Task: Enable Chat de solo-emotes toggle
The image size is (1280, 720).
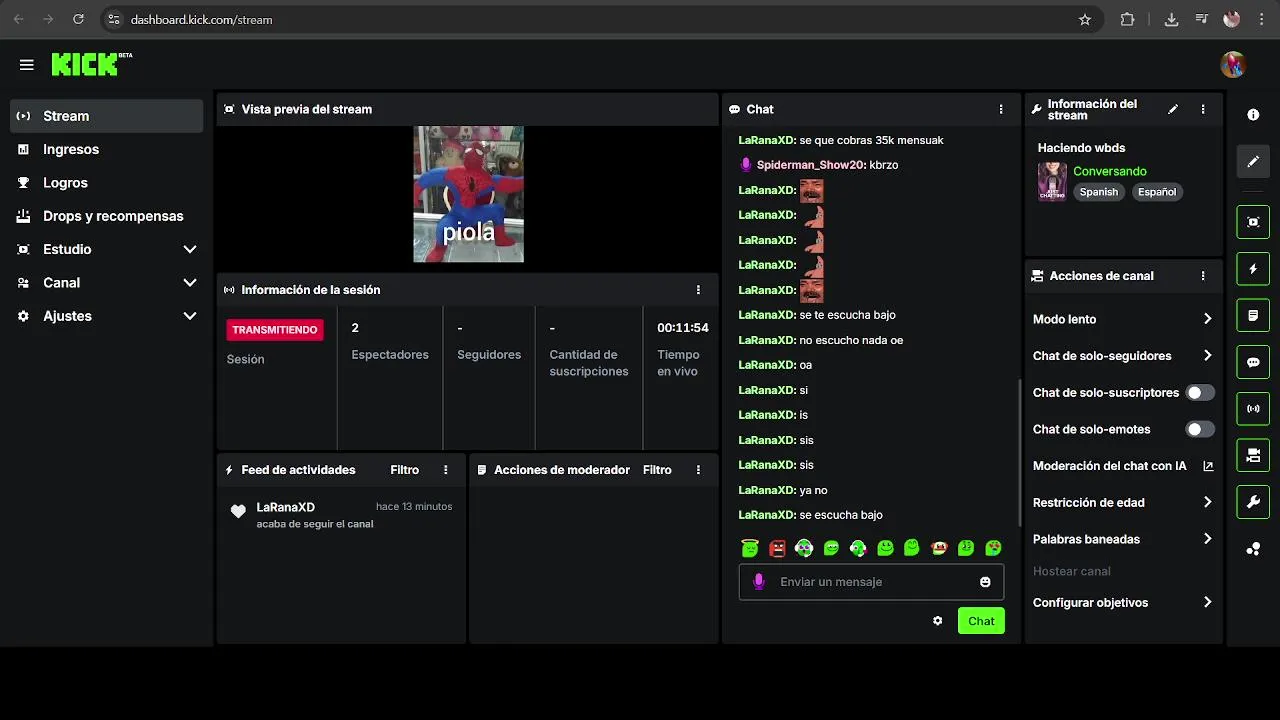Action: tap(1200, 429)
